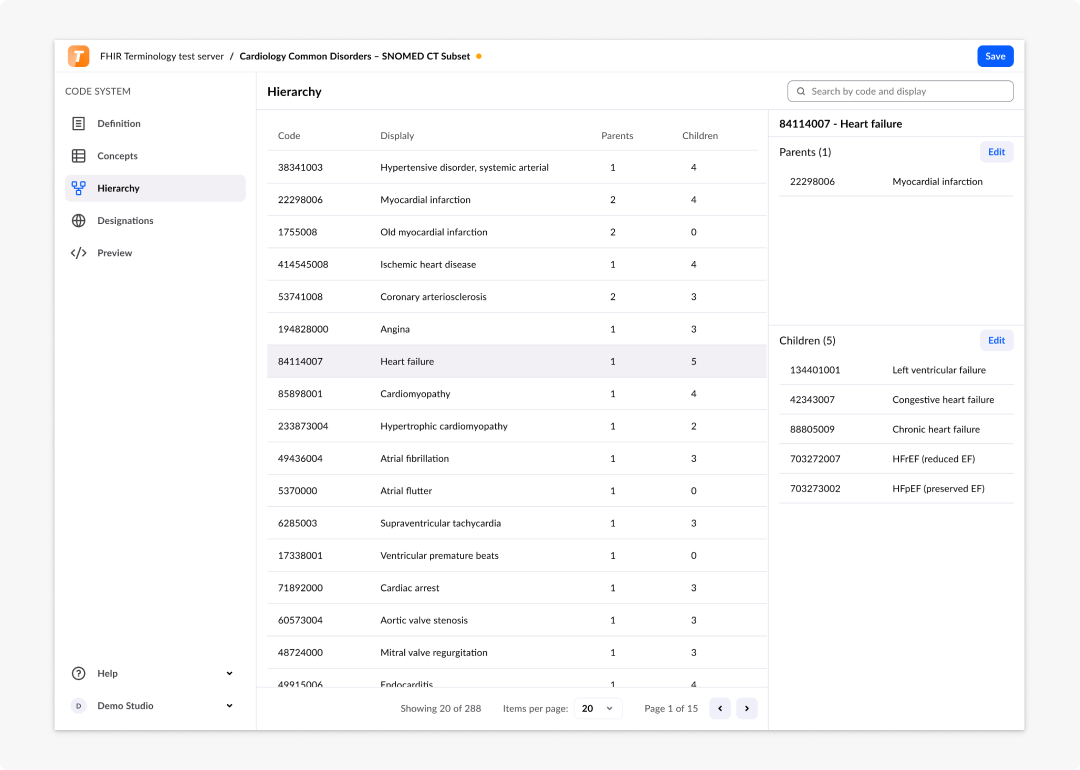Click the Definition document icon

point(79,123)
